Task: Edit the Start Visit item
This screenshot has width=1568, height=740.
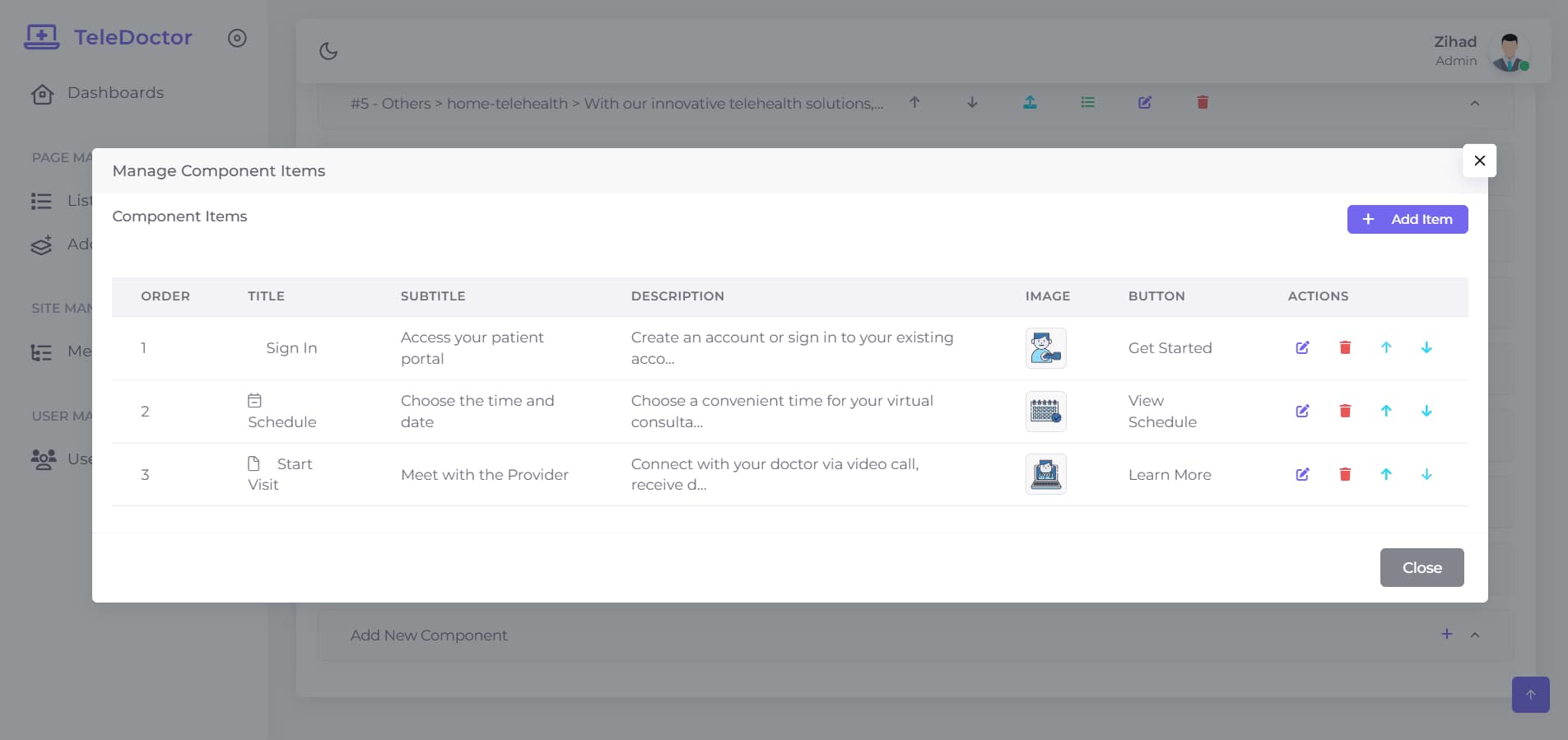Action: [x=1302, y=474]
